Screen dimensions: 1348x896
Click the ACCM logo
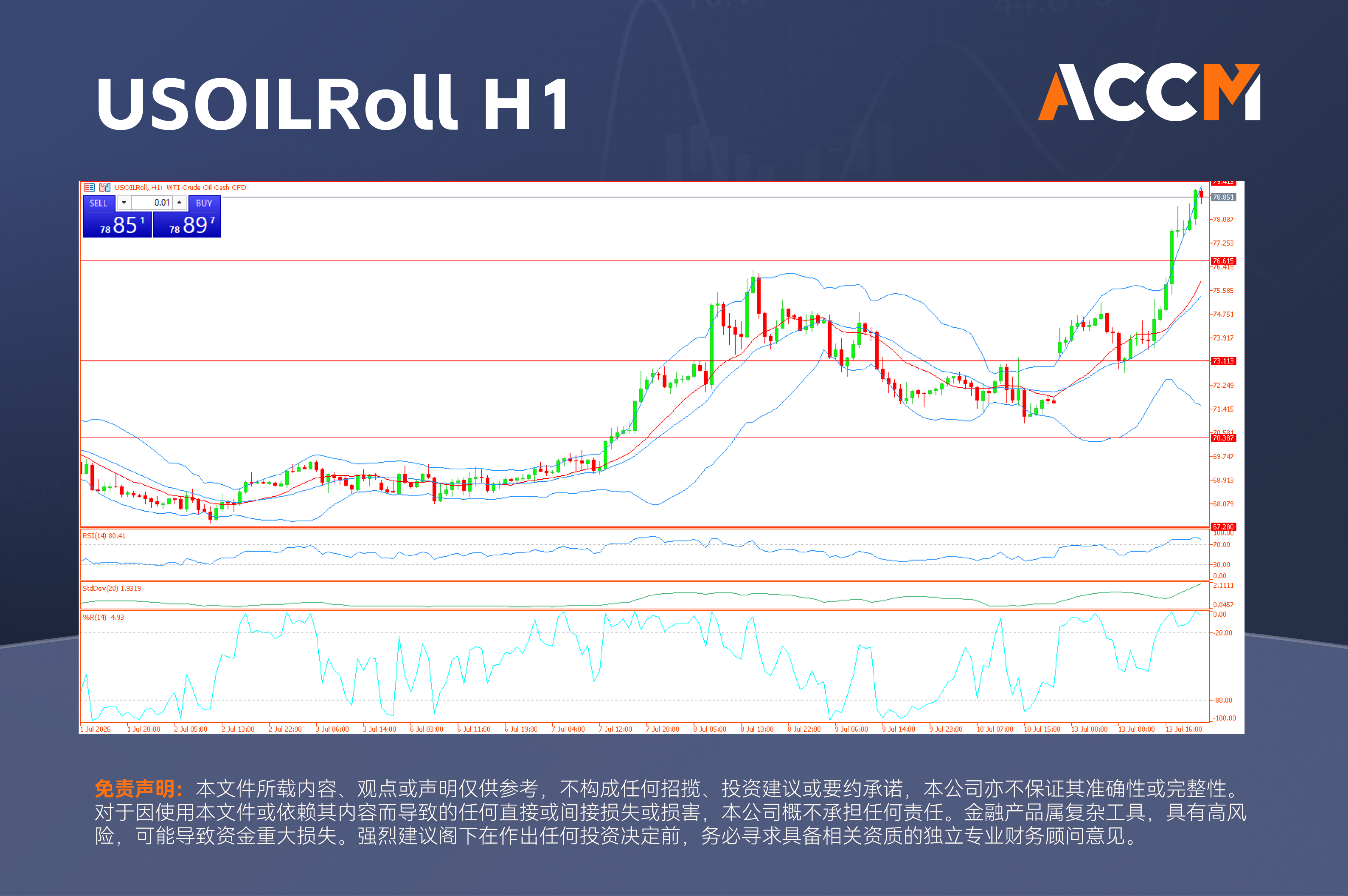pyautogui.click(x=1149, y=92)
